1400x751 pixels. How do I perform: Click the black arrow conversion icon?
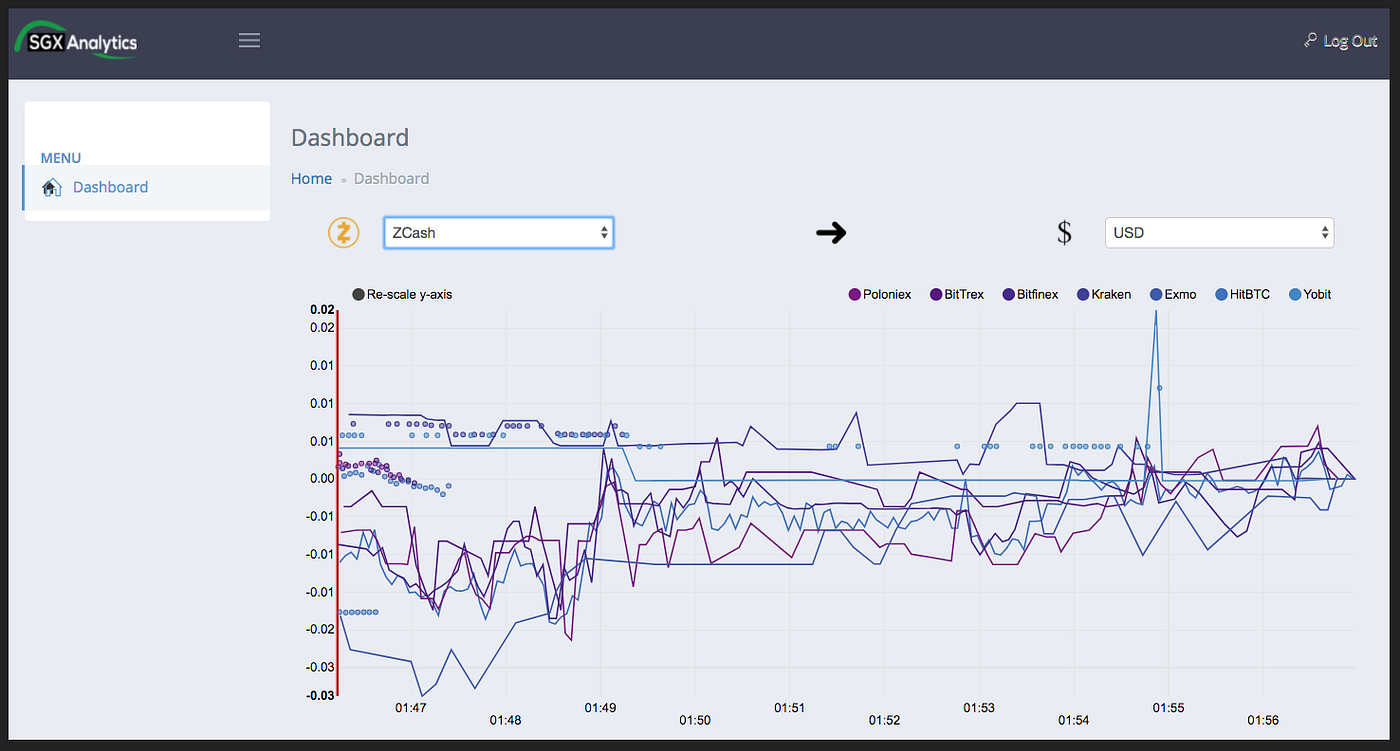point(831,232)
